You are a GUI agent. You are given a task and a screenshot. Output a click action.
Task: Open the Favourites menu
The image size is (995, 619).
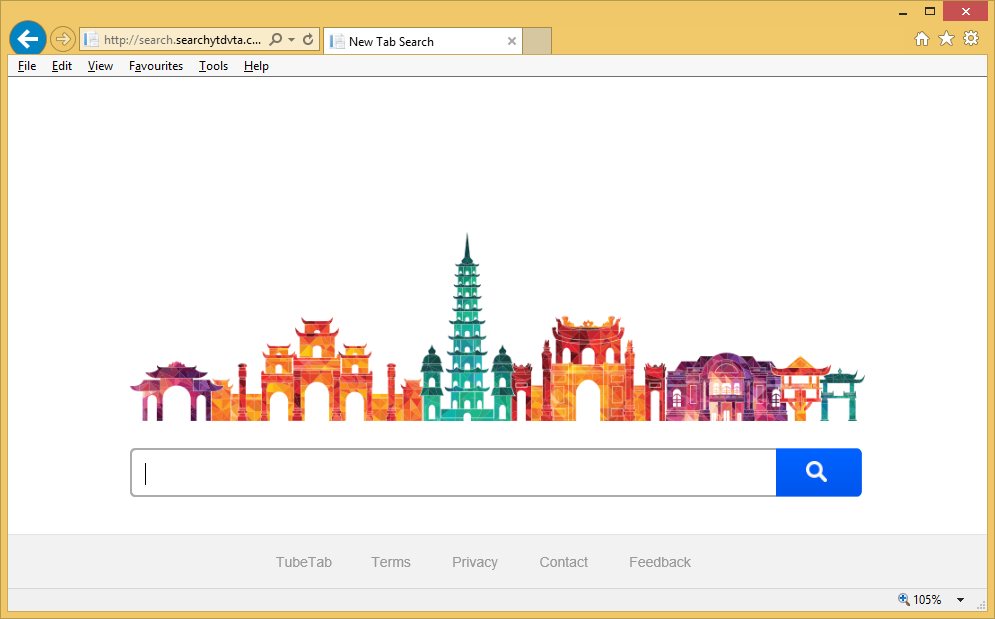tap(156, 66)
